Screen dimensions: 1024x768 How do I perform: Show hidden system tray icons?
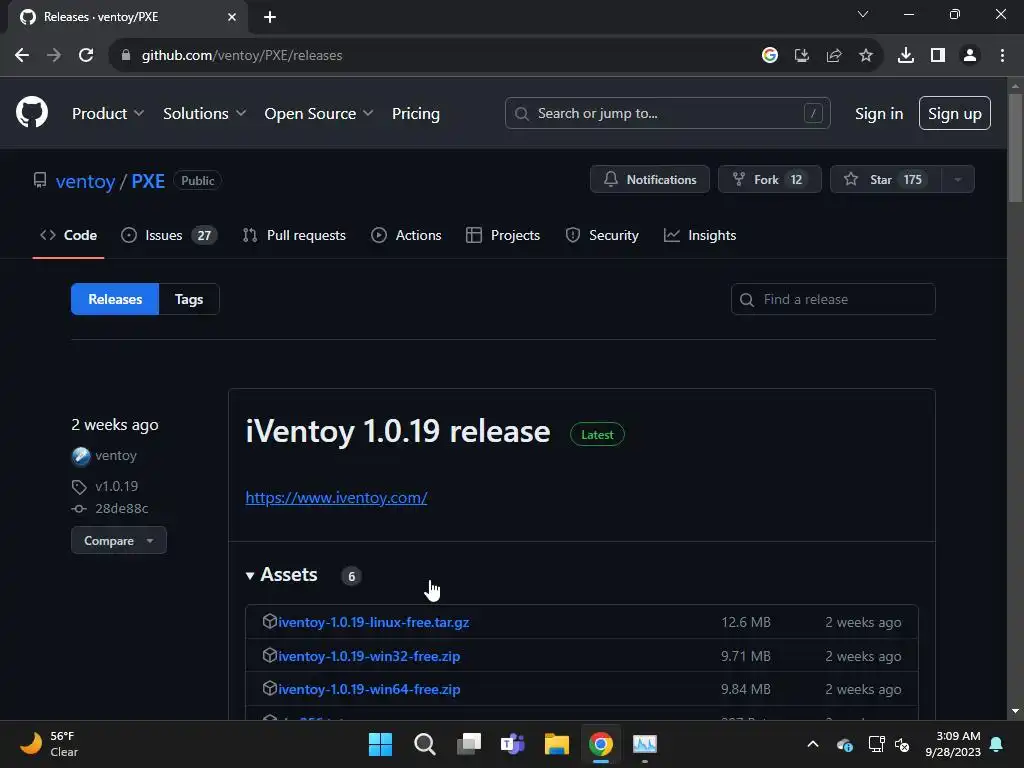[813, 744]
